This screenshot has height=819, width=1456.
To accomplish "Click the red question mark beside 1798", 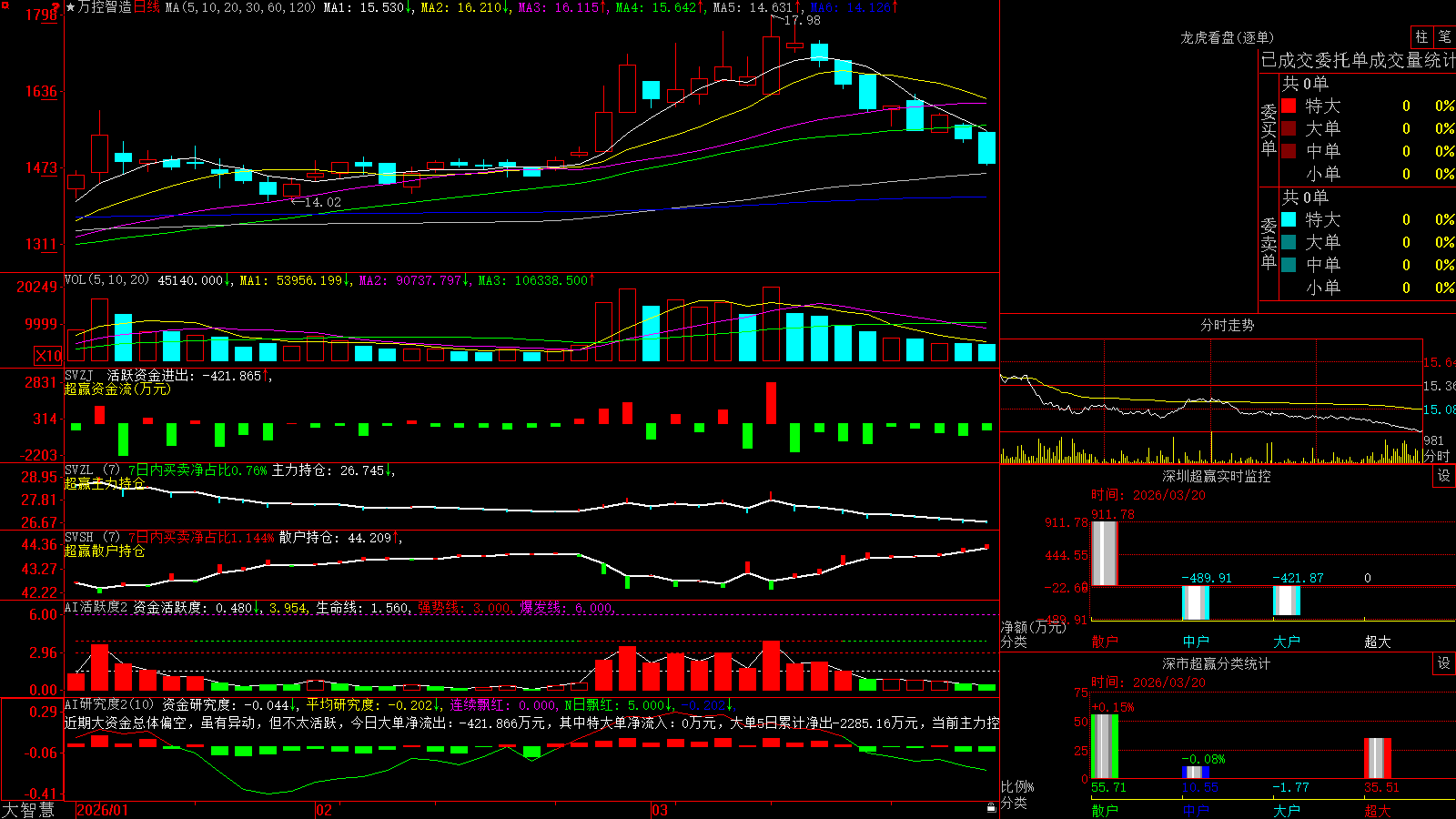I will click(x=56, y=7).
